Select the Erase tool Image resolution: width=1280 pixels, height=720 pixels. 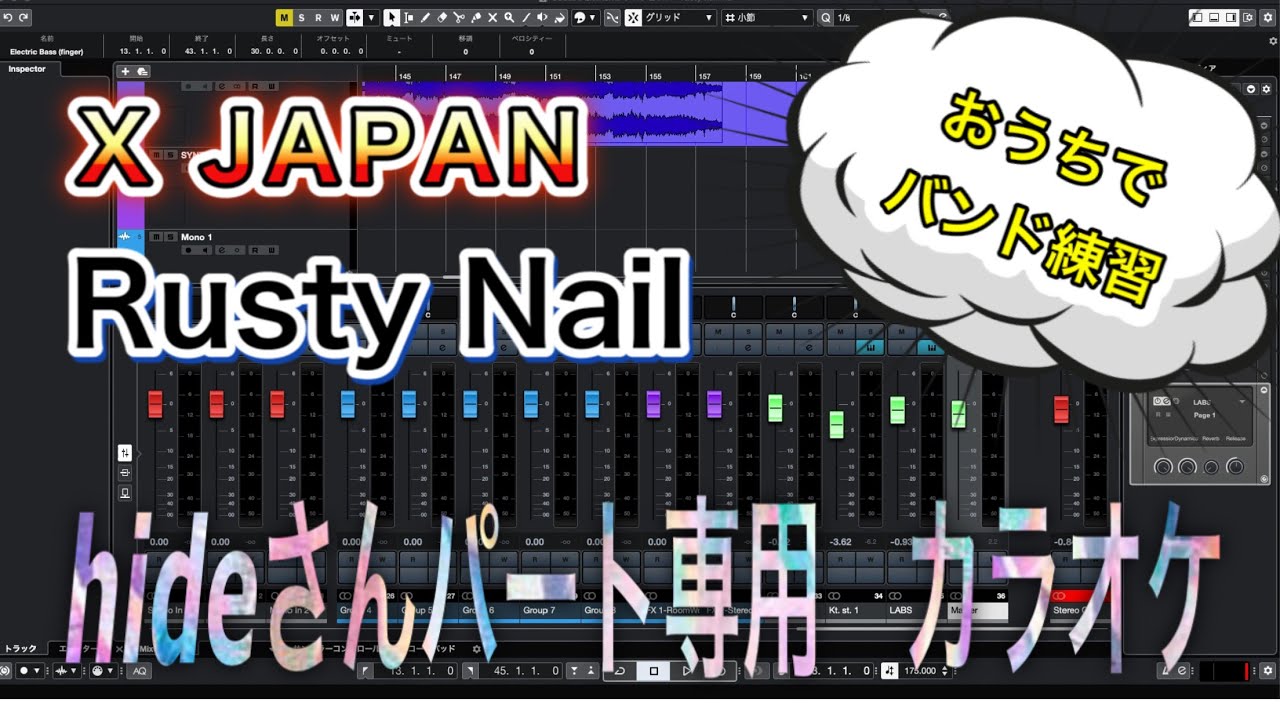442,17
